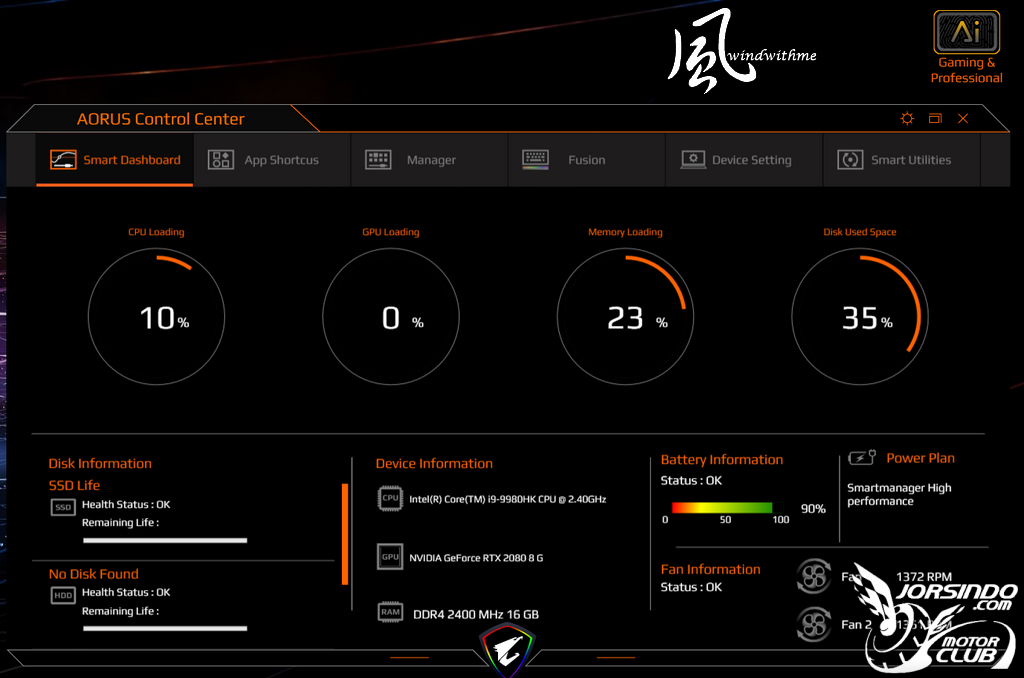Click the AORUS eagle logo at bottom
The width and height of the screenshot is (1024, 678).
(x=507, y=651)
